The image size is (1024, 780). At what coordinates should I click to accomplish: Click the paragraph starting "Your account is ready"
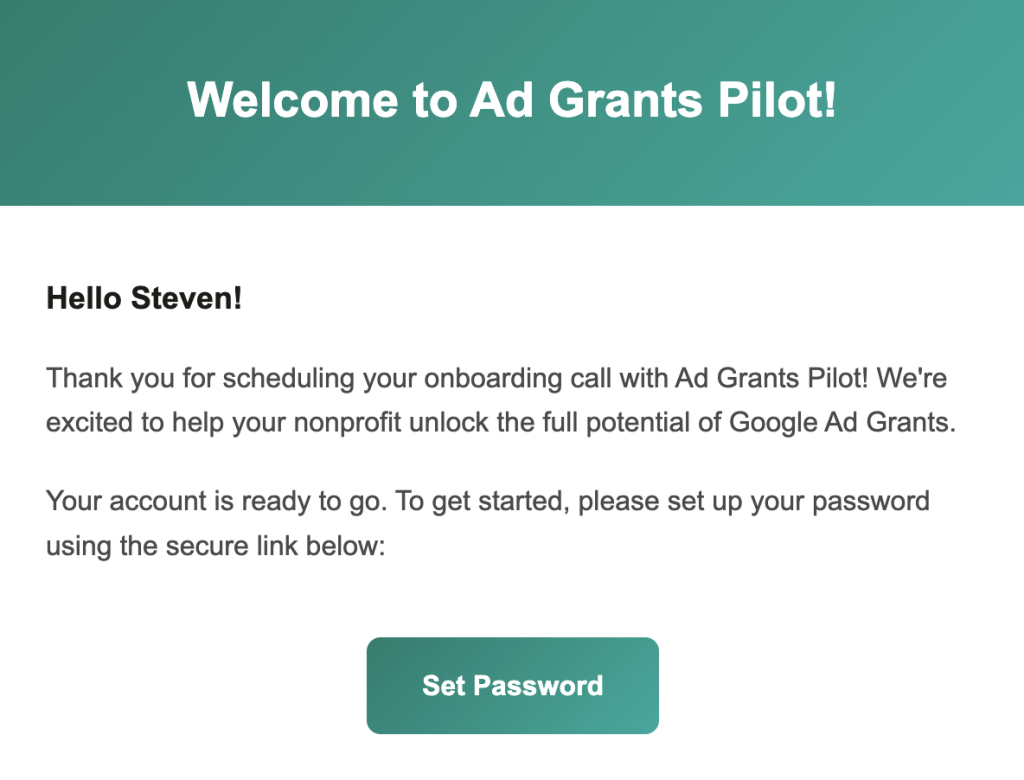488,521
